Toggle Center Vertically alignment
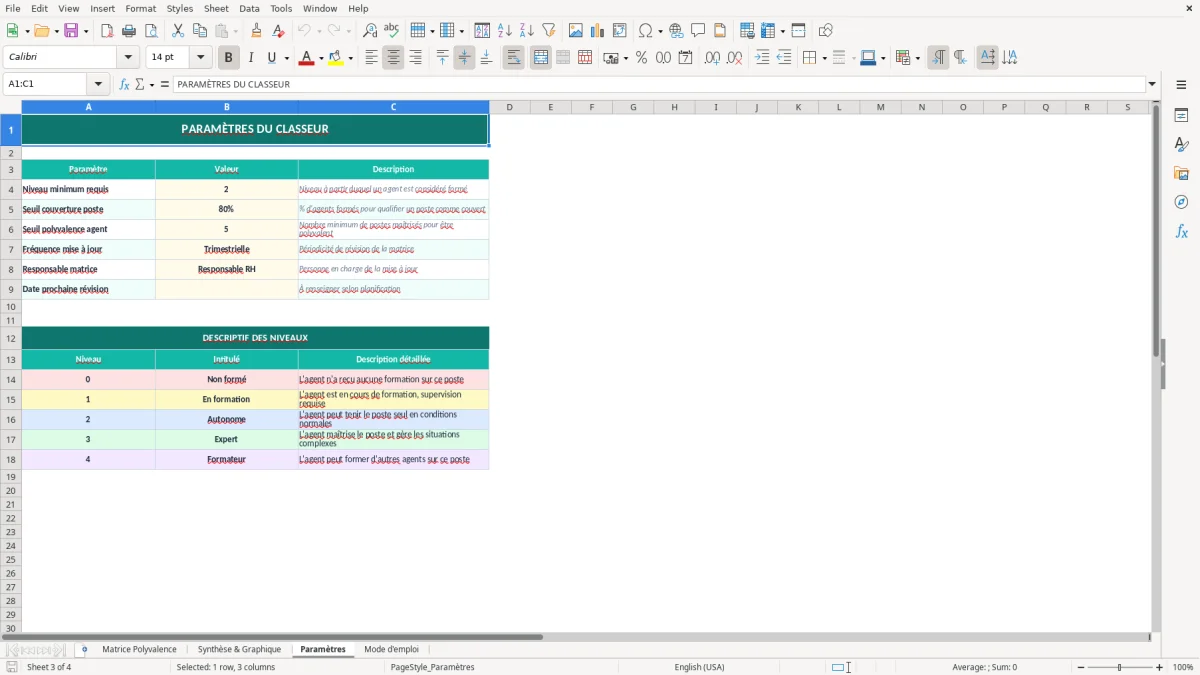 tap(464, 58)
